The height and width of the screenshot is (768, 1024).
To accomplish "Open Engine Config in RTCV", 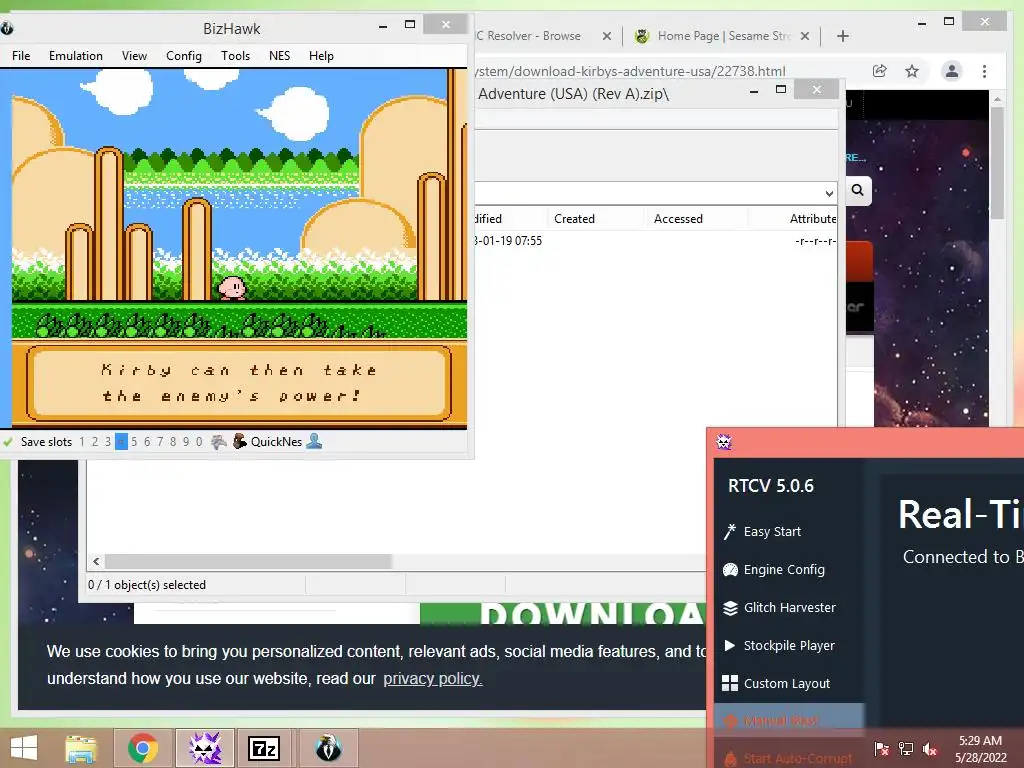I will pyautogui.click(x=784, y=569).
